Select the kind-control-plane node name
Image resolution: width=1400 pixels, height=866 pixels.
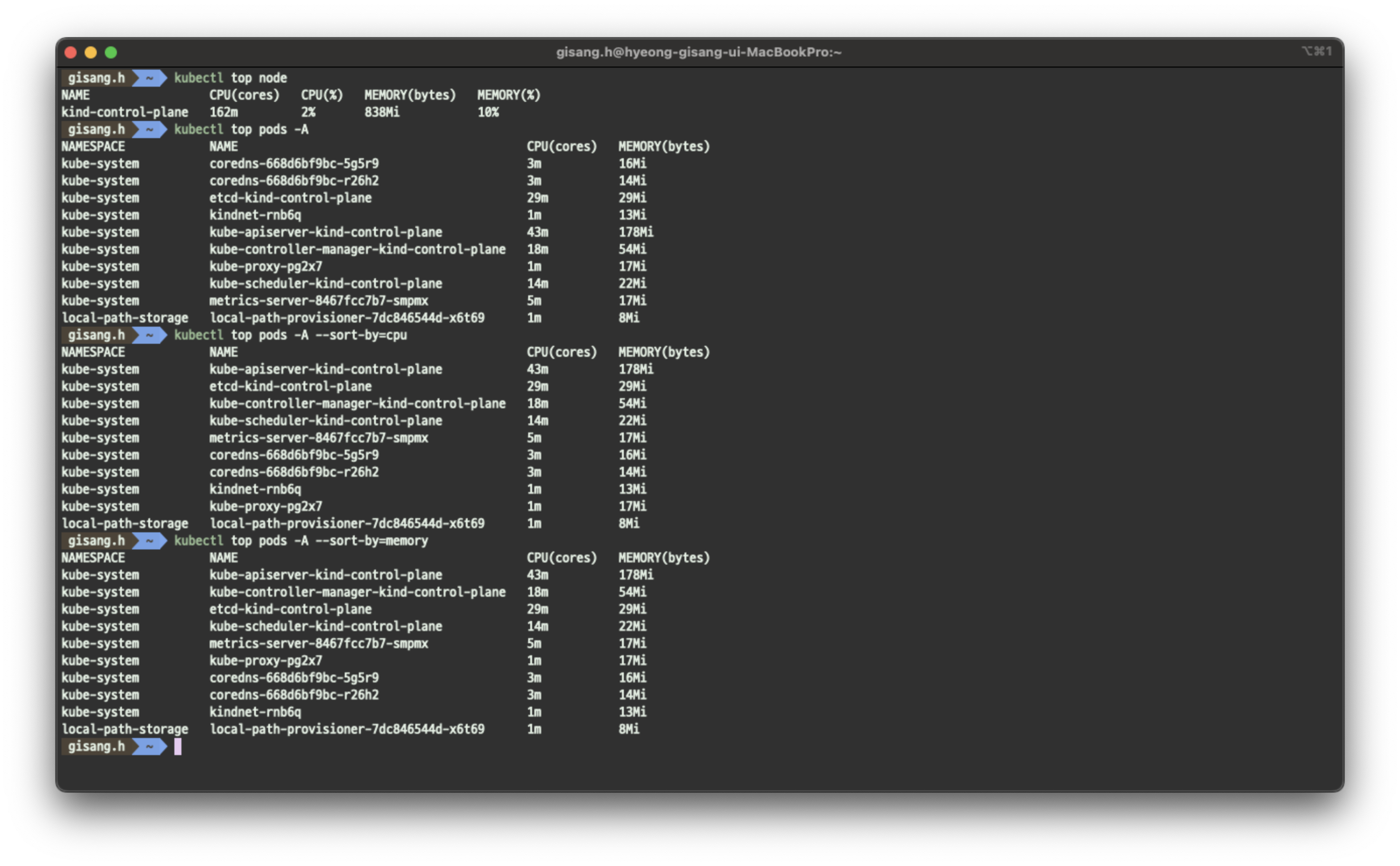point(125,112)
